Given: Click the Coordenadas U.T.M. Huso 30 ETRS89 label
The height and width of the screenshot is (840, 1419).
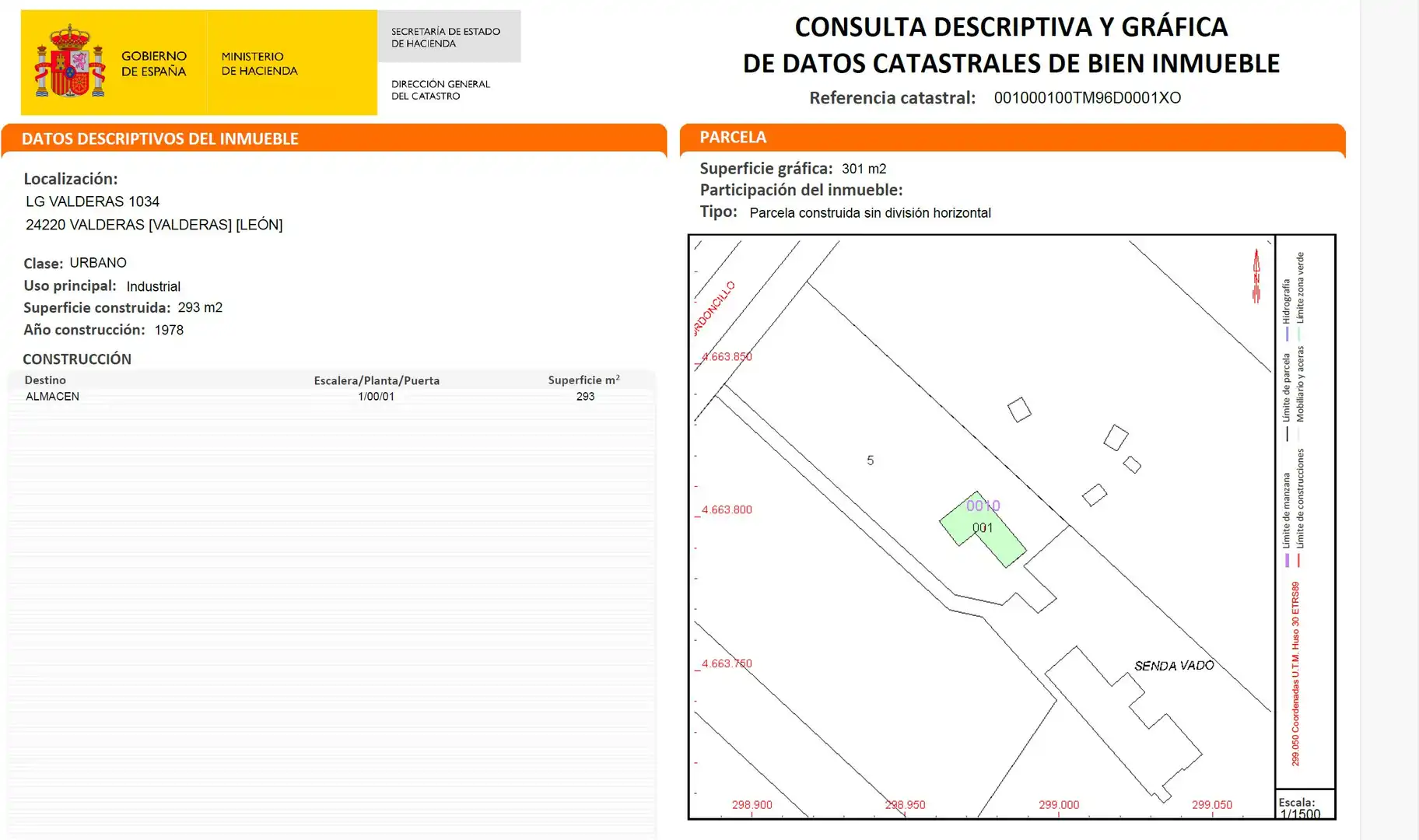Looking at the screenshot, I should tap(1295, 674).
